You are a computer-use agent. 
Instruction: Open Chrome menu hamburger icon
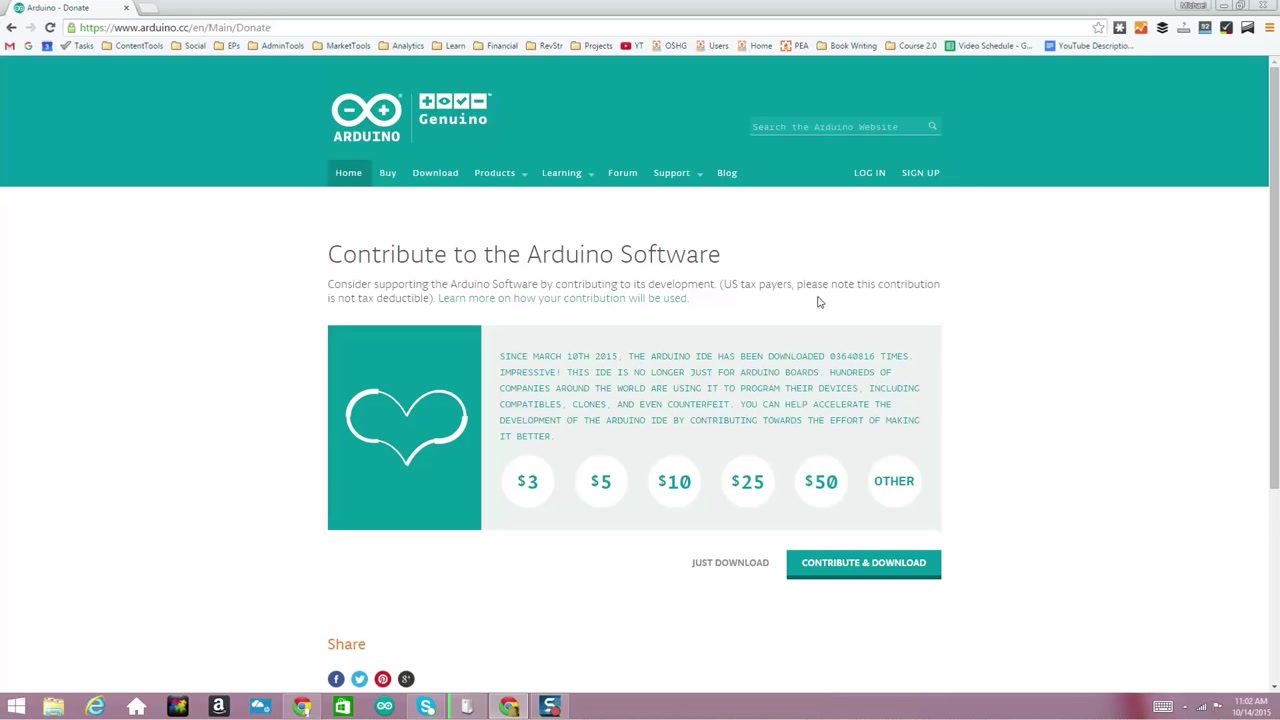tap(1268, 28)
